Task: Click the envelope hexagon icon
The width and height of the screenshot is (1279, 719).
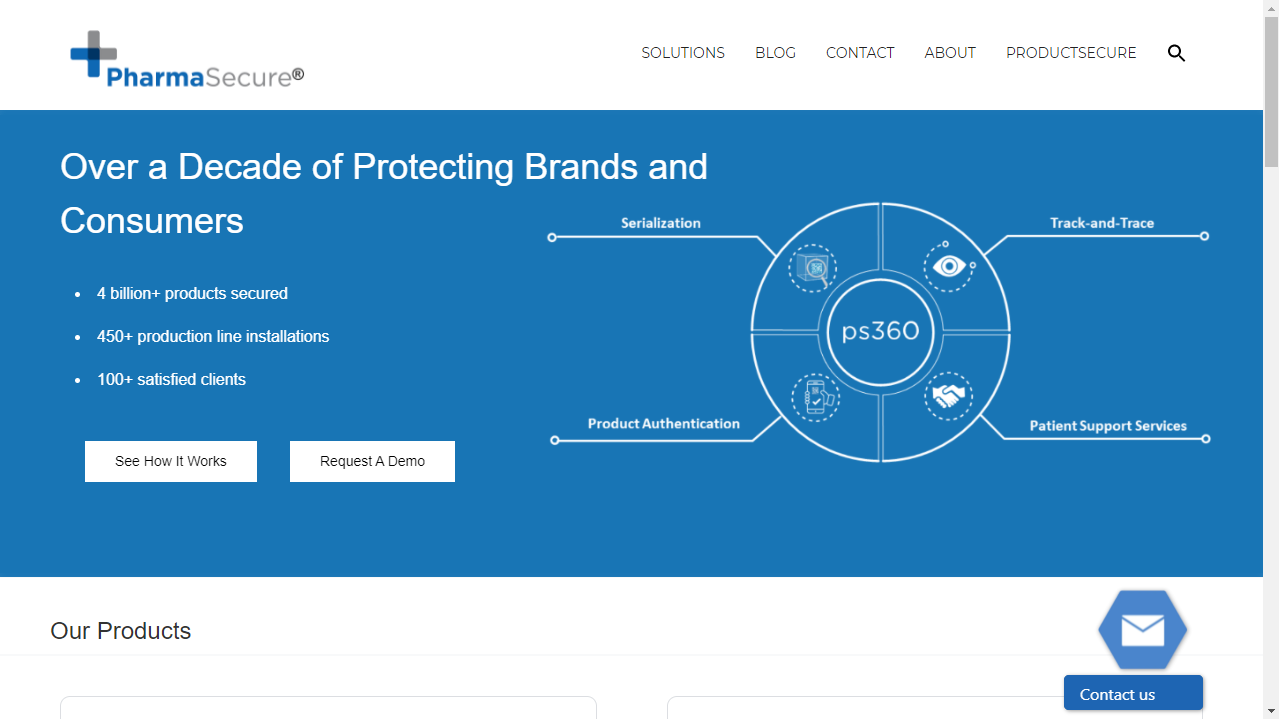Action: 1143,630
